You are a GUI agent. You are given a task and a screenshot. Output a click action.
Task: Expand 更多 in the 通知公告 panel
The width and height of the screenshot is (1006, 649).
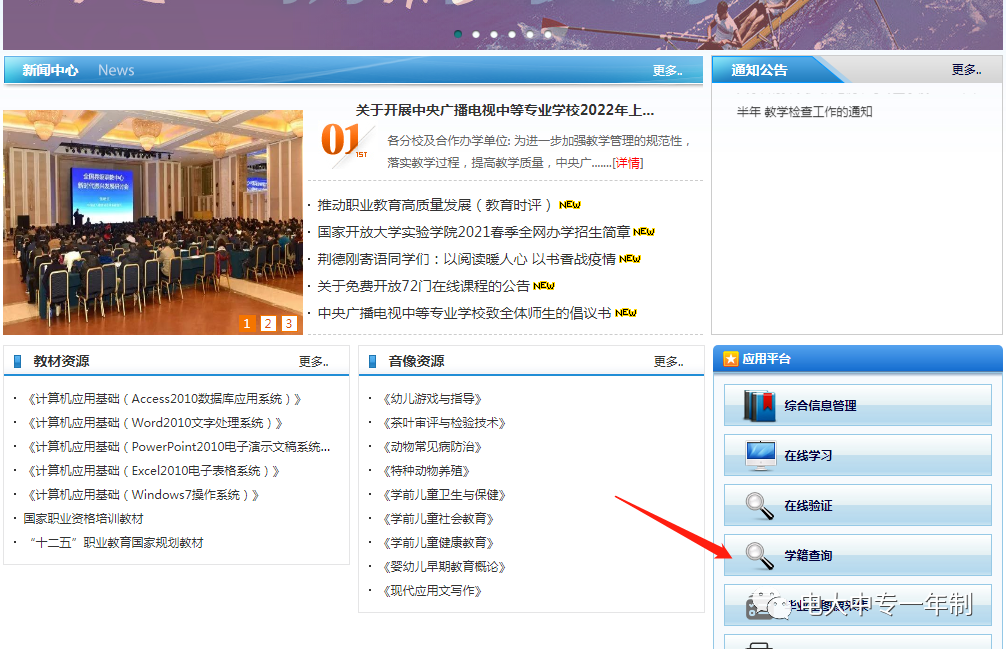click(x=966, y=70)
